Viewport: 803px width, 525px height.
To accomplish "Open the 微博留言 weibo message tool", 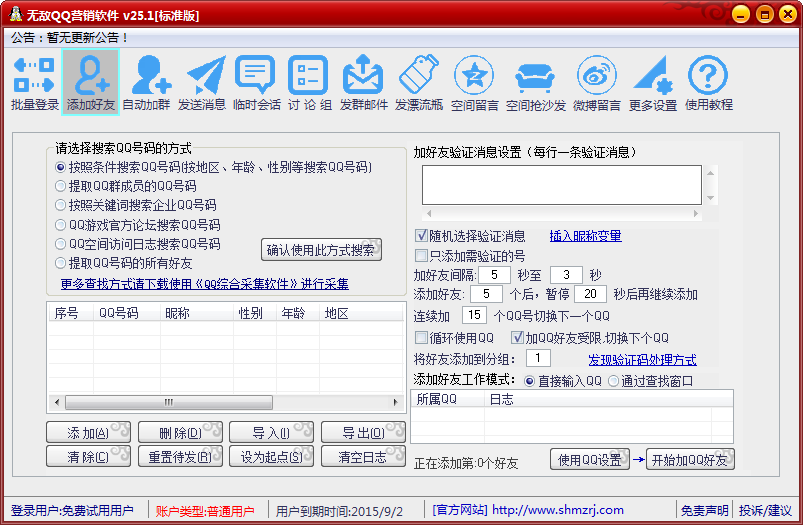I will click(597, 83).
